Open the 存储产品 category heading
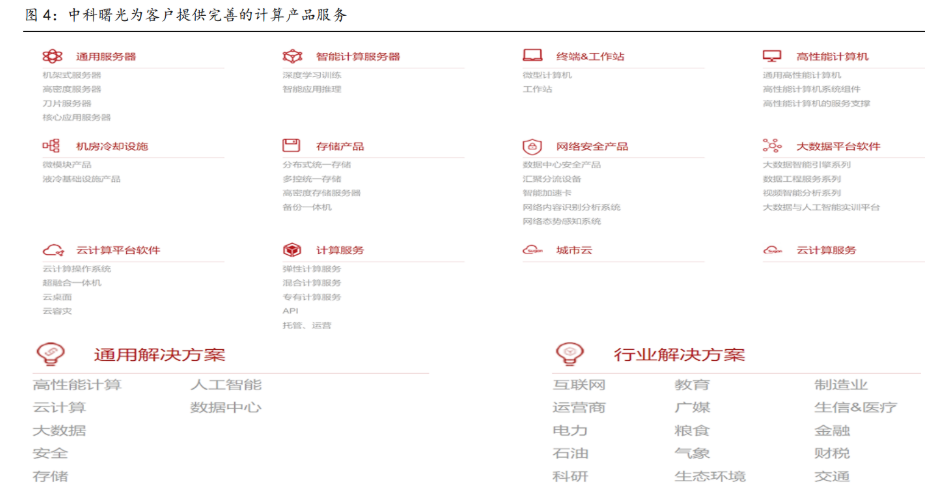925x490 pixels. (x=340, y=146)
